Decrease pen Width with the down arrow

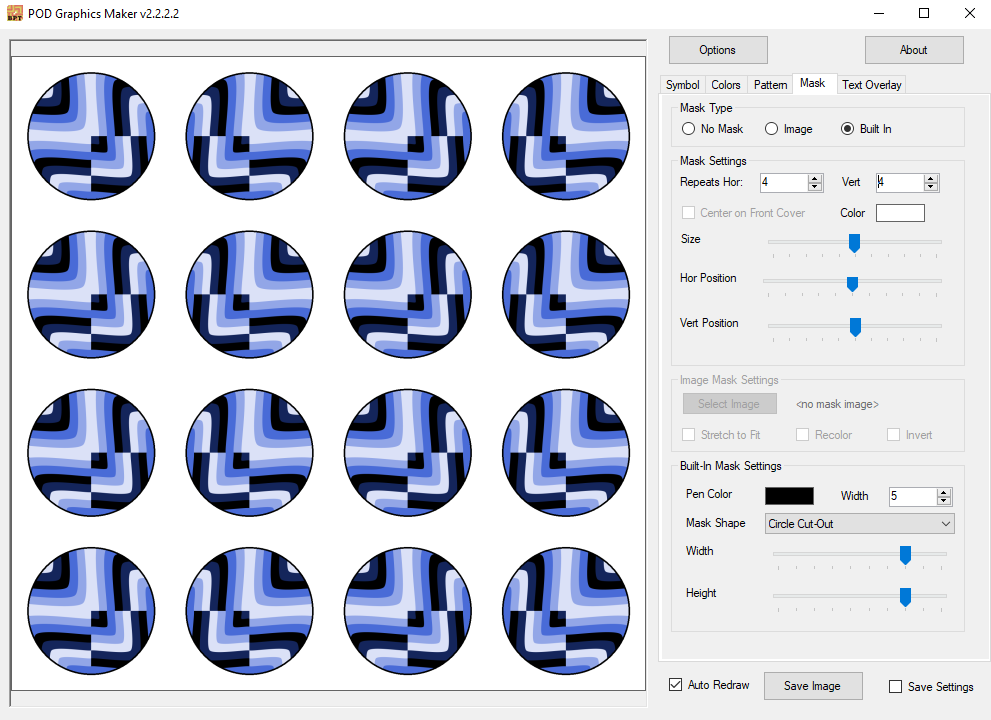(944, 501)
